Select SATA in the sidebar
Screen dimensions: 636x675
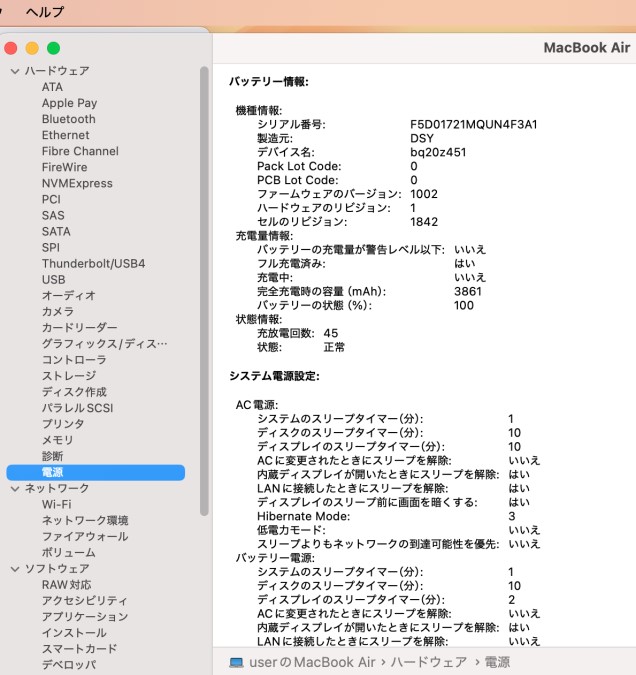pos(56,232)
